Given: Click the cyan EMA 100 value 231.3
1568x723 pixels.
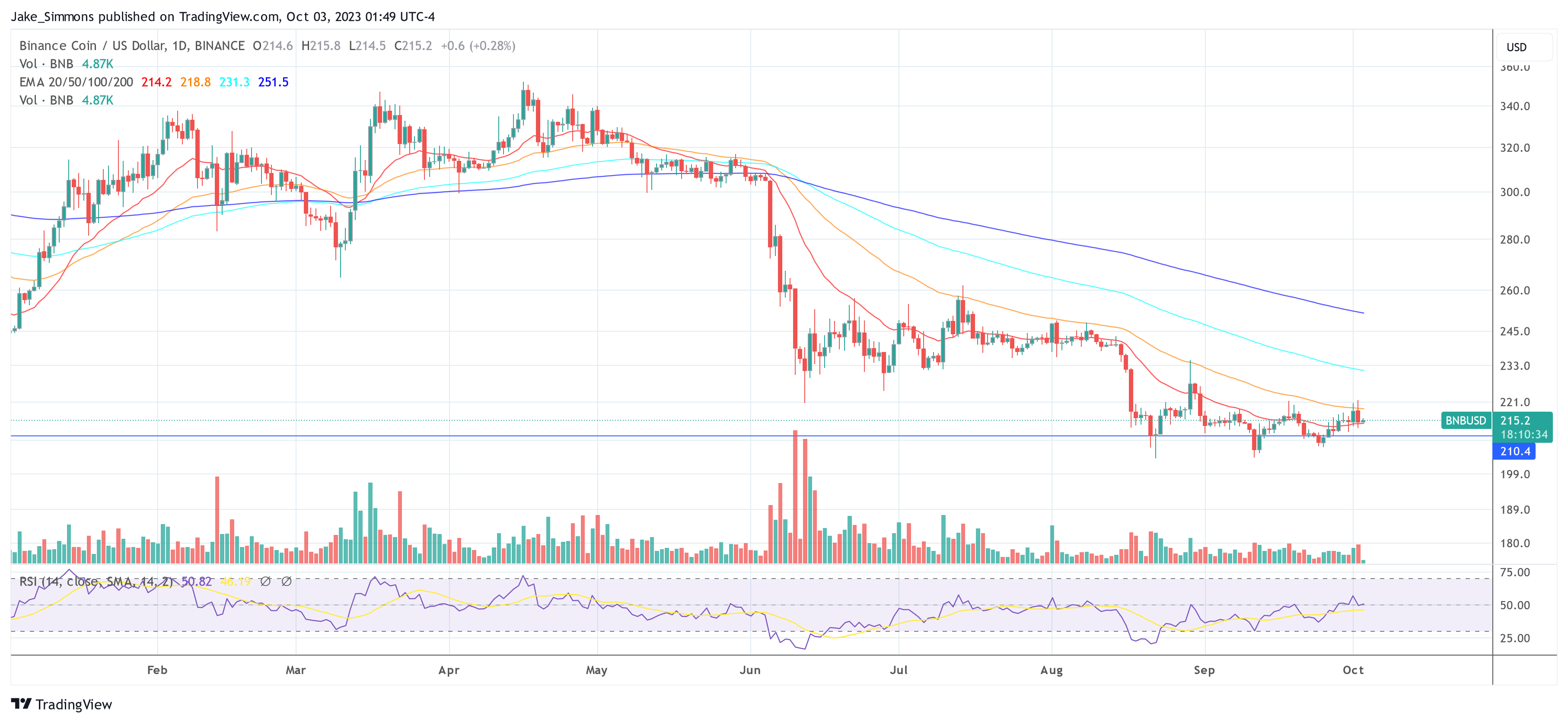Looking at the screenshot, I should tap(234, 82).
